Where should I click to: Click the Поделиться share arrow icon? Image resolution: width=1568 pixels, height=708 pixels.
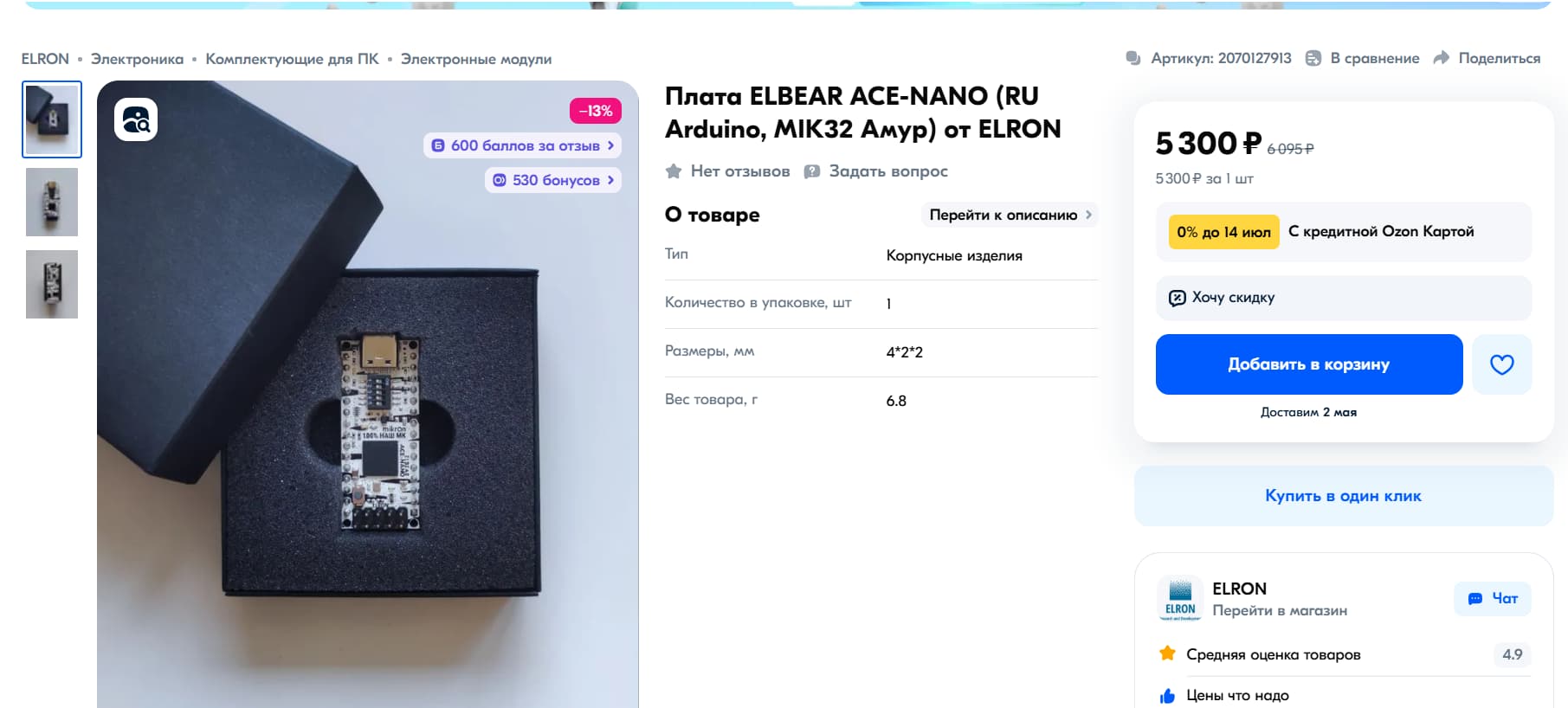click(x=1442, y=58)
